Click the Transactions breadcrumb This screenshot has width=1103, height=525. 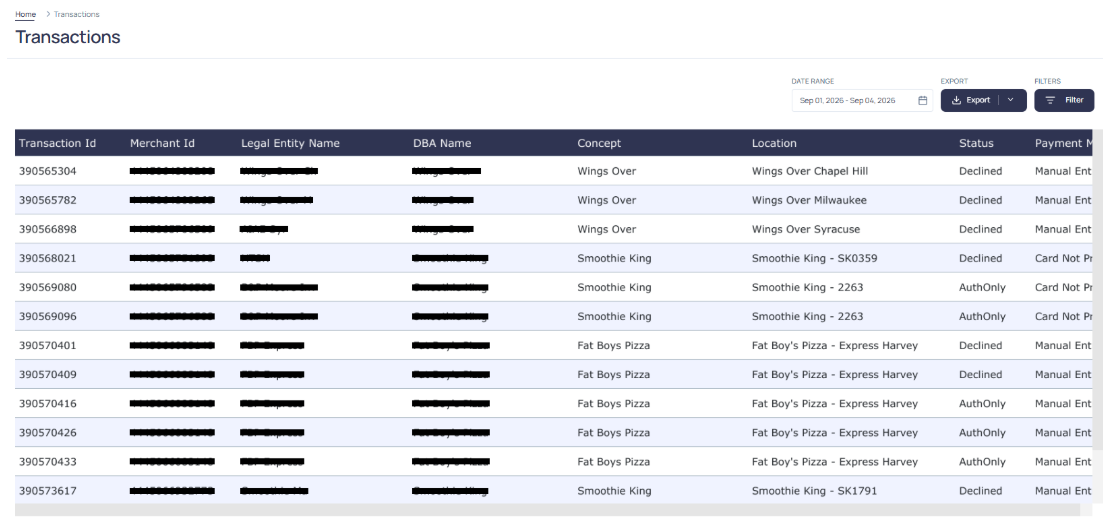pyautogui.click(x=77, y=14)
